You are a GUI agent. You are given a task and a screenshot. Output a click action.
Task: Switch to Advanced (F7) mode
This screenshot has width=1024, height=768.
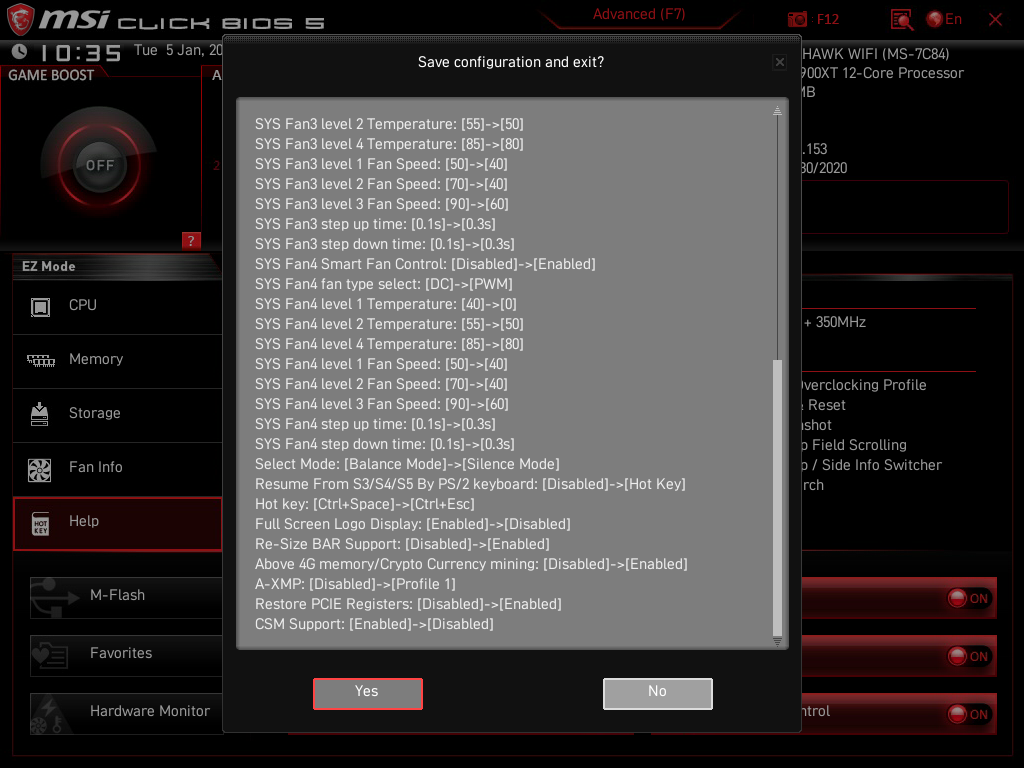(639, 14)
